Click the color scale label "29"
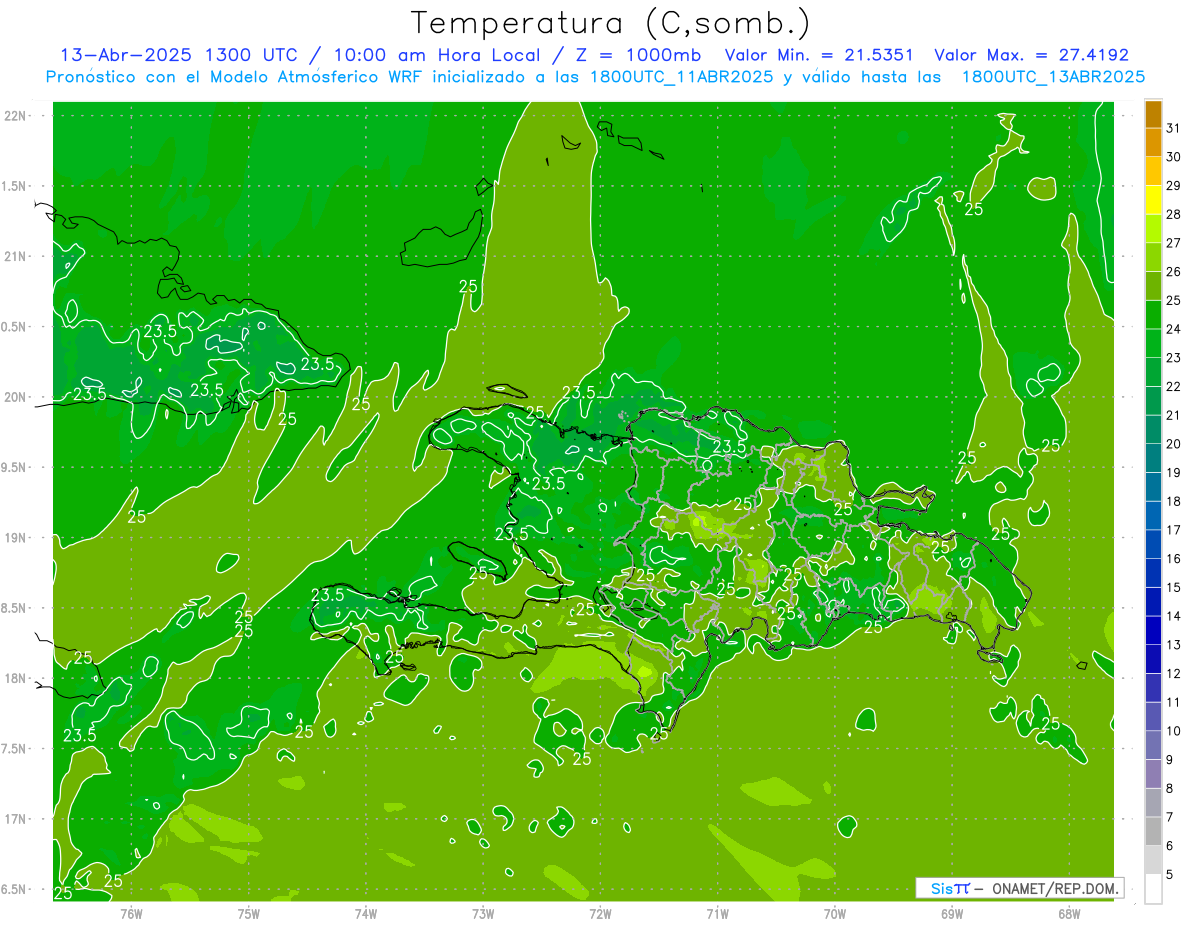Viewport: 1200px width, 927px height. pyautogui.click(x=1175, y=186)
